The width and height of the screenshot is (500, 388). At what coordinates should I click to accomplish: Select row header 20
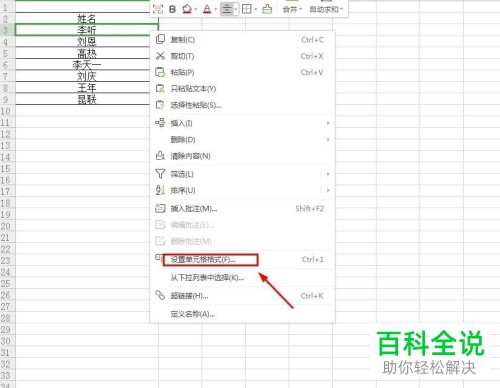pos(7,226)
